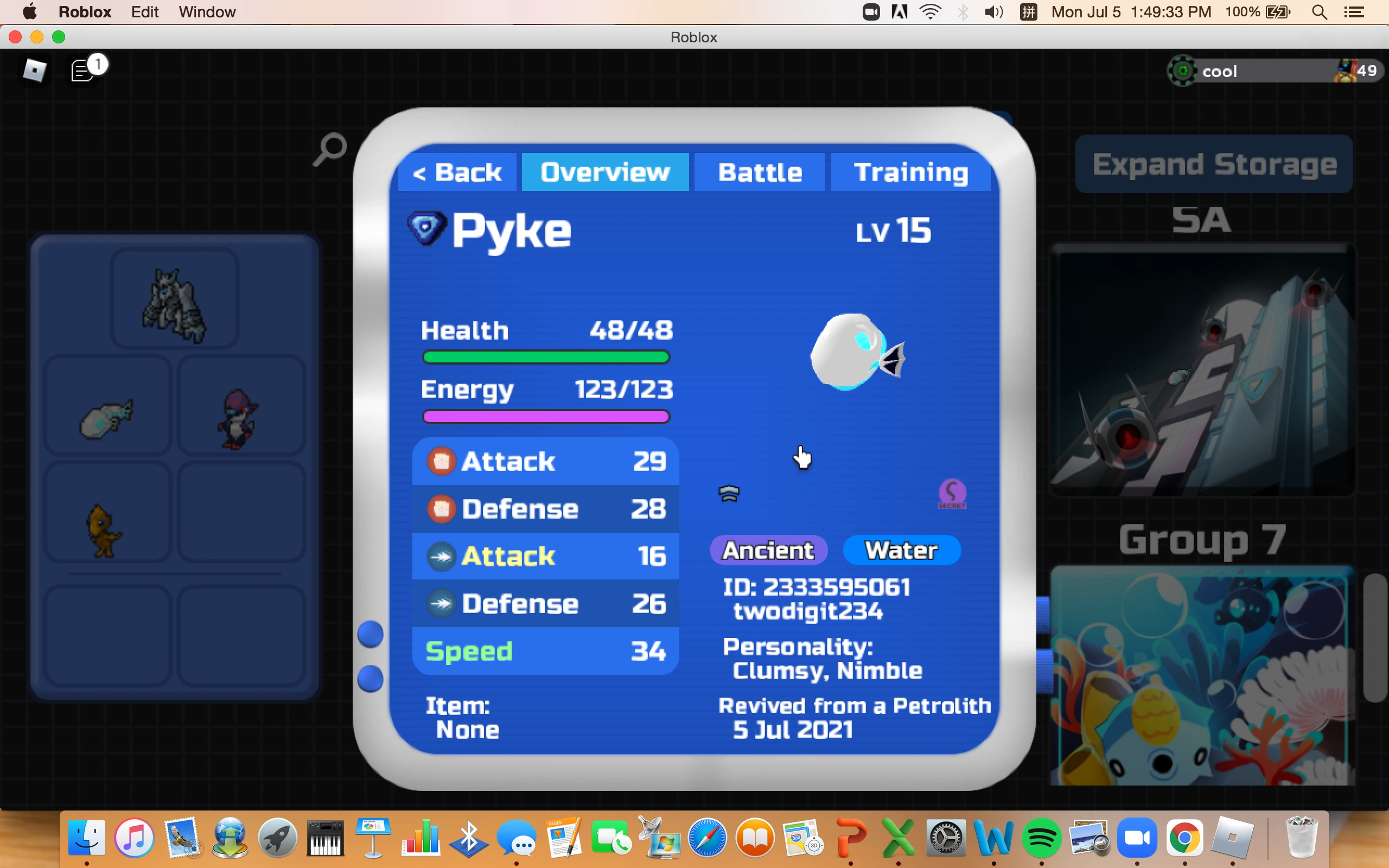Viewport: 1389px width, 868px height.
Task: Open the Roblox logo menu icon
Action: (x=34, y=71)
